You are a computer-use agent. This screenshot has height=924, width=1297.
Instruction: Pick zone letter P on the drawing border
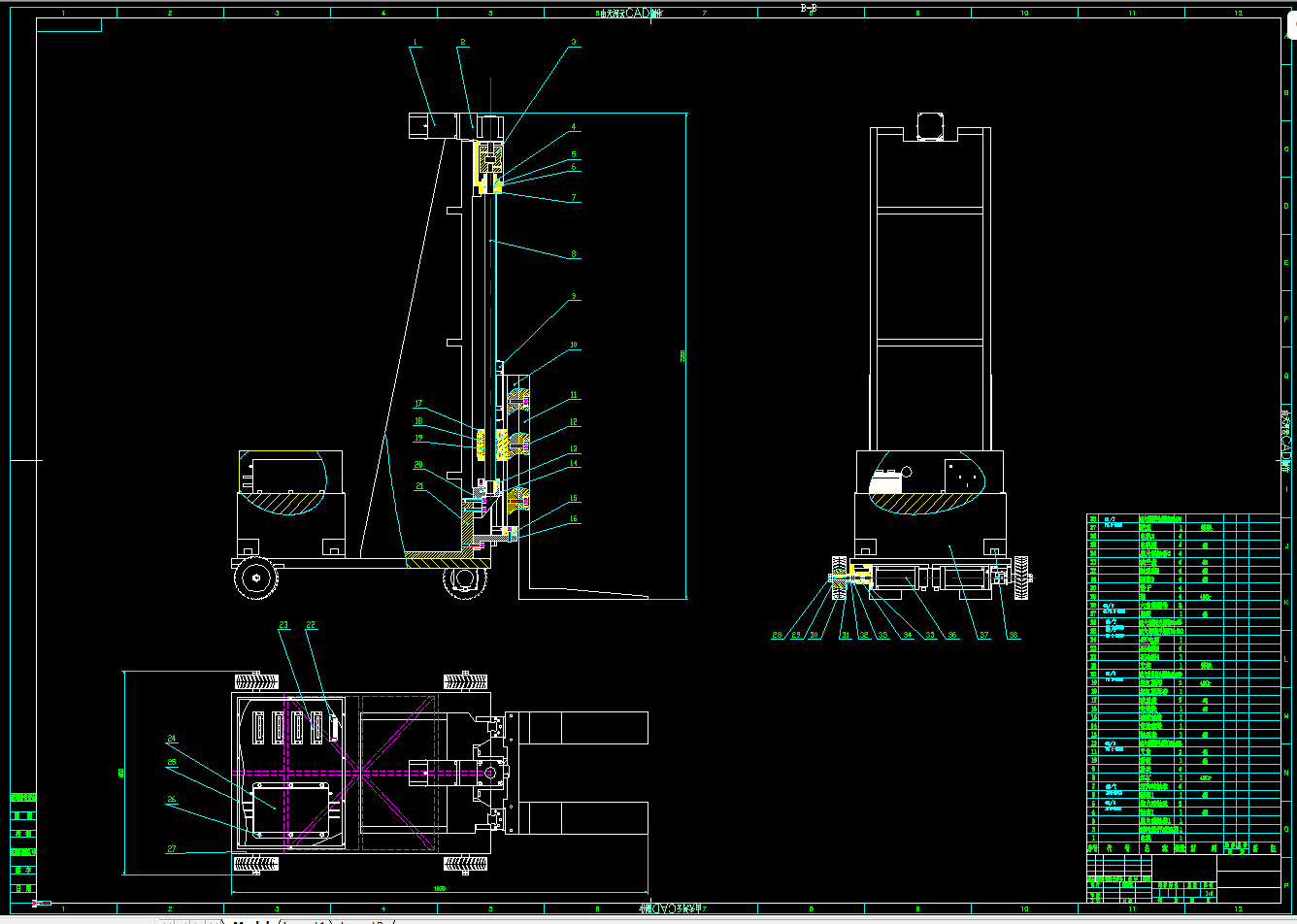click(1286, 885)
